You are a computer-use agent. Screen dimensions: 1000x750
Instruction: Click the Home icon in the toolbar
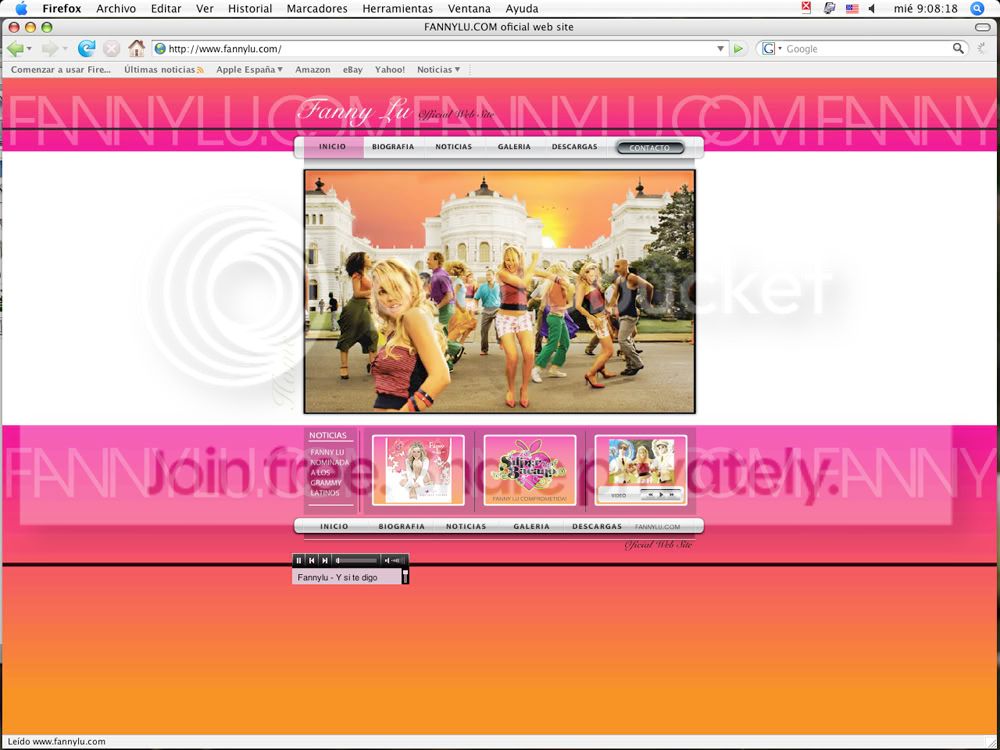click(136, 48)
